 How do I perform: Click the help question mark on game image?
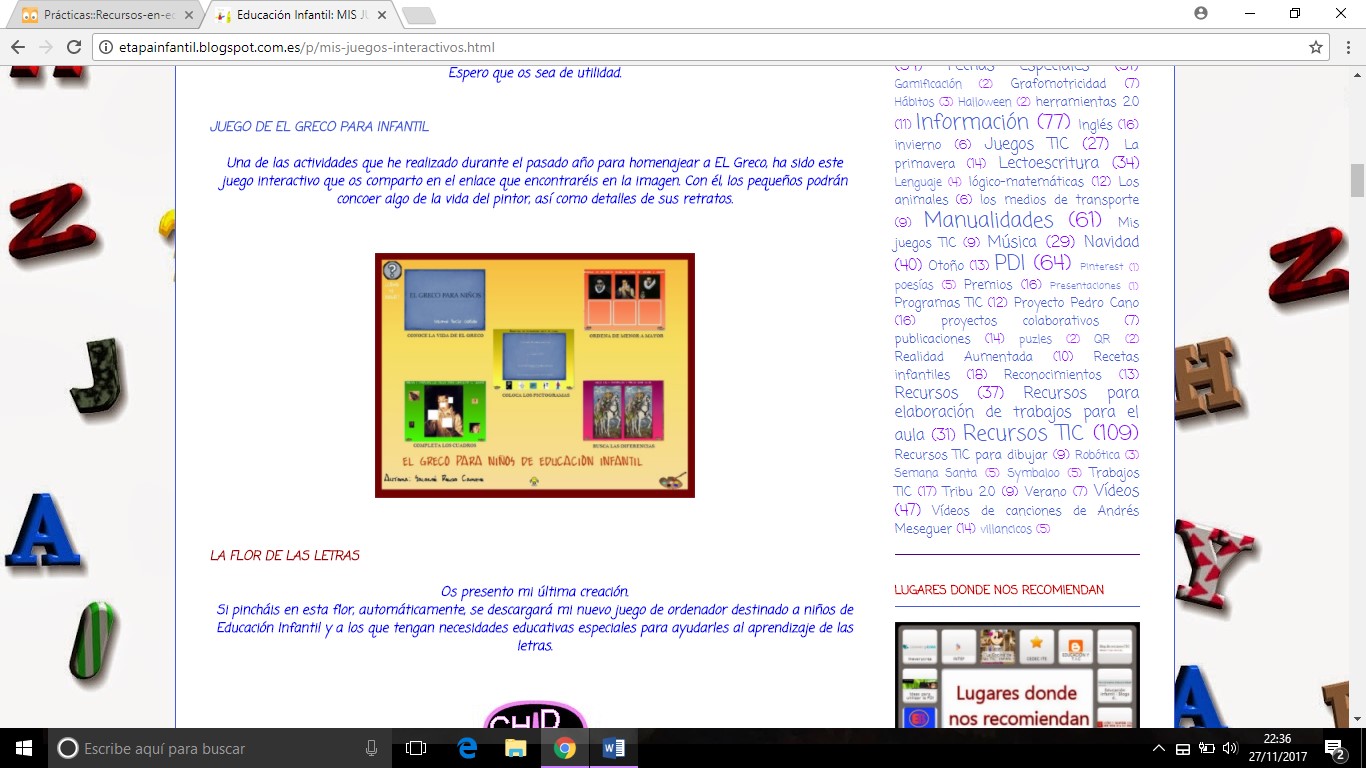click(392, 270)
